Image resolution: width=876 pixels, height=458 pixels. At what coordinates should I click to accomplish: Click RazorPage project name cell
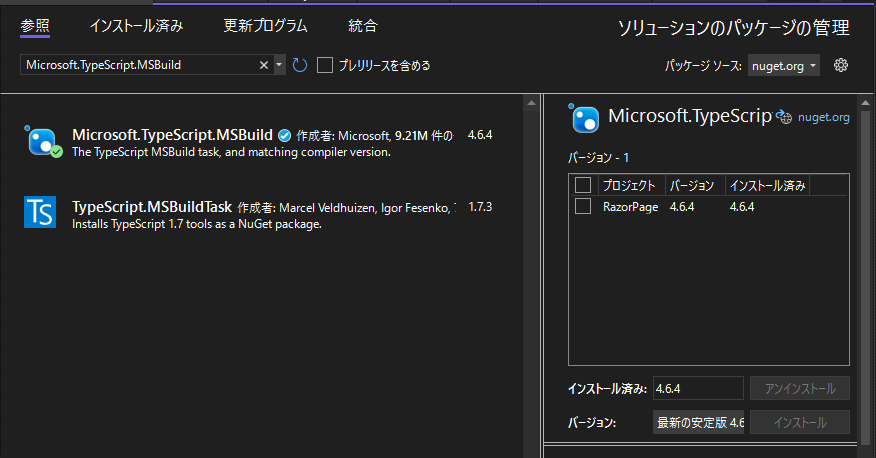click(x=630, y=207)
